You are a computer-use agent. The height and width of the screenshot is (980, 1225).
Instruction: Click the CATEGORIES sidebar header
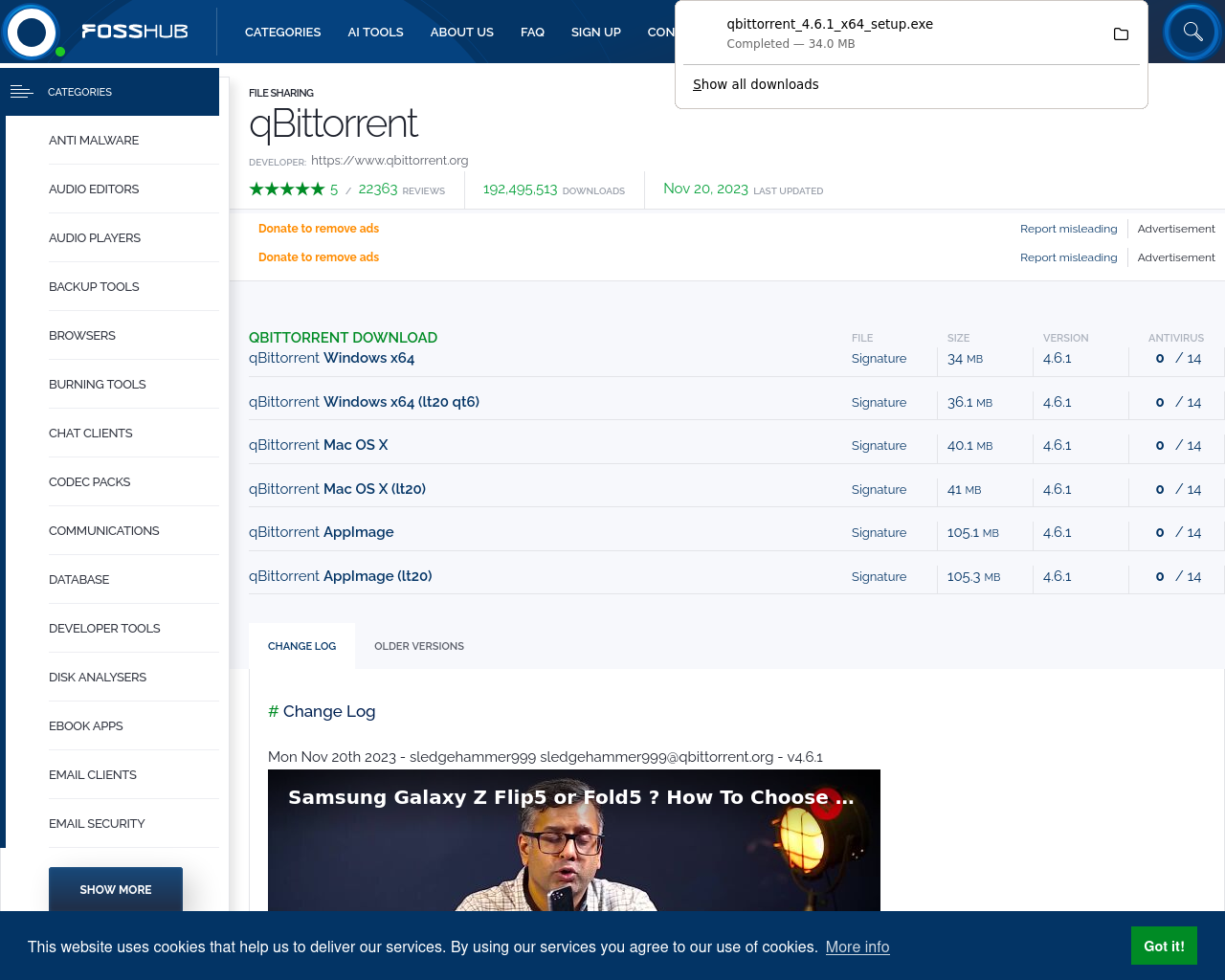point(112,92)
